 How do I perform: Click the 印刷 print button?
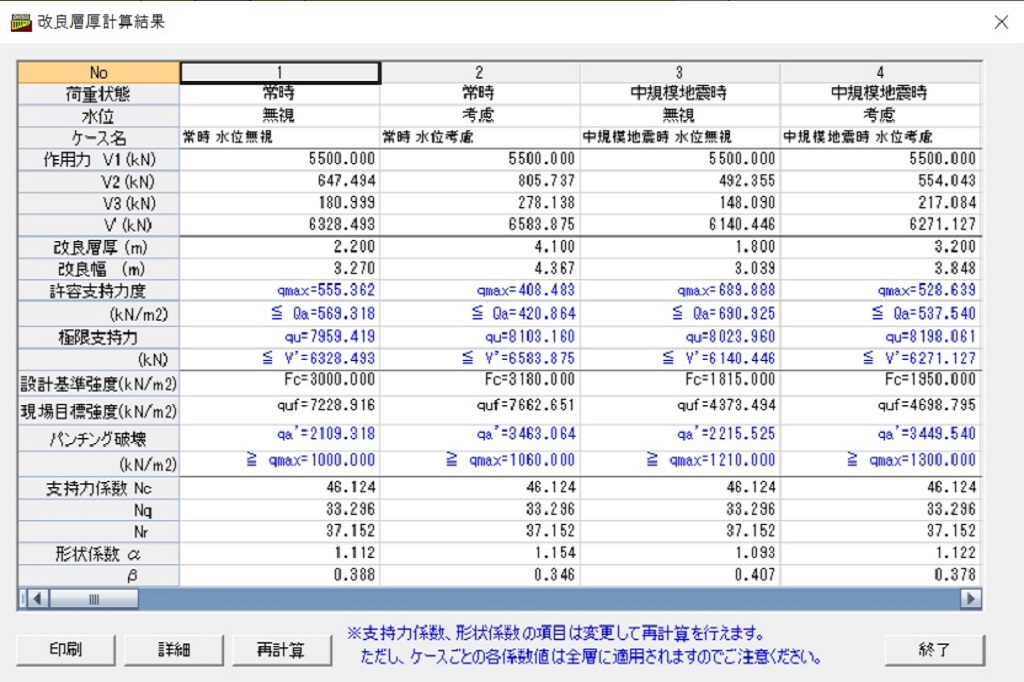click(65, 649)
